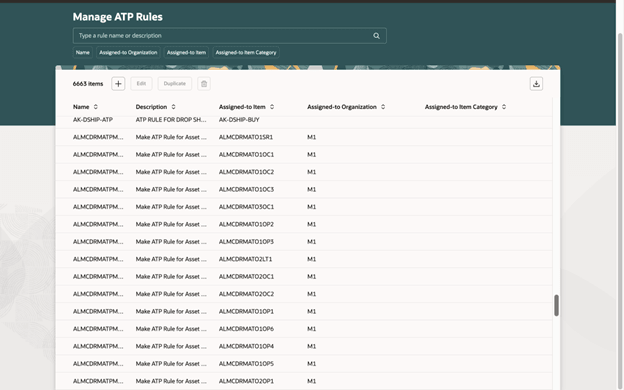Add a new ATP rule with plus icon
The height and width of the screenshot is (390, 624).
point(118,84)
